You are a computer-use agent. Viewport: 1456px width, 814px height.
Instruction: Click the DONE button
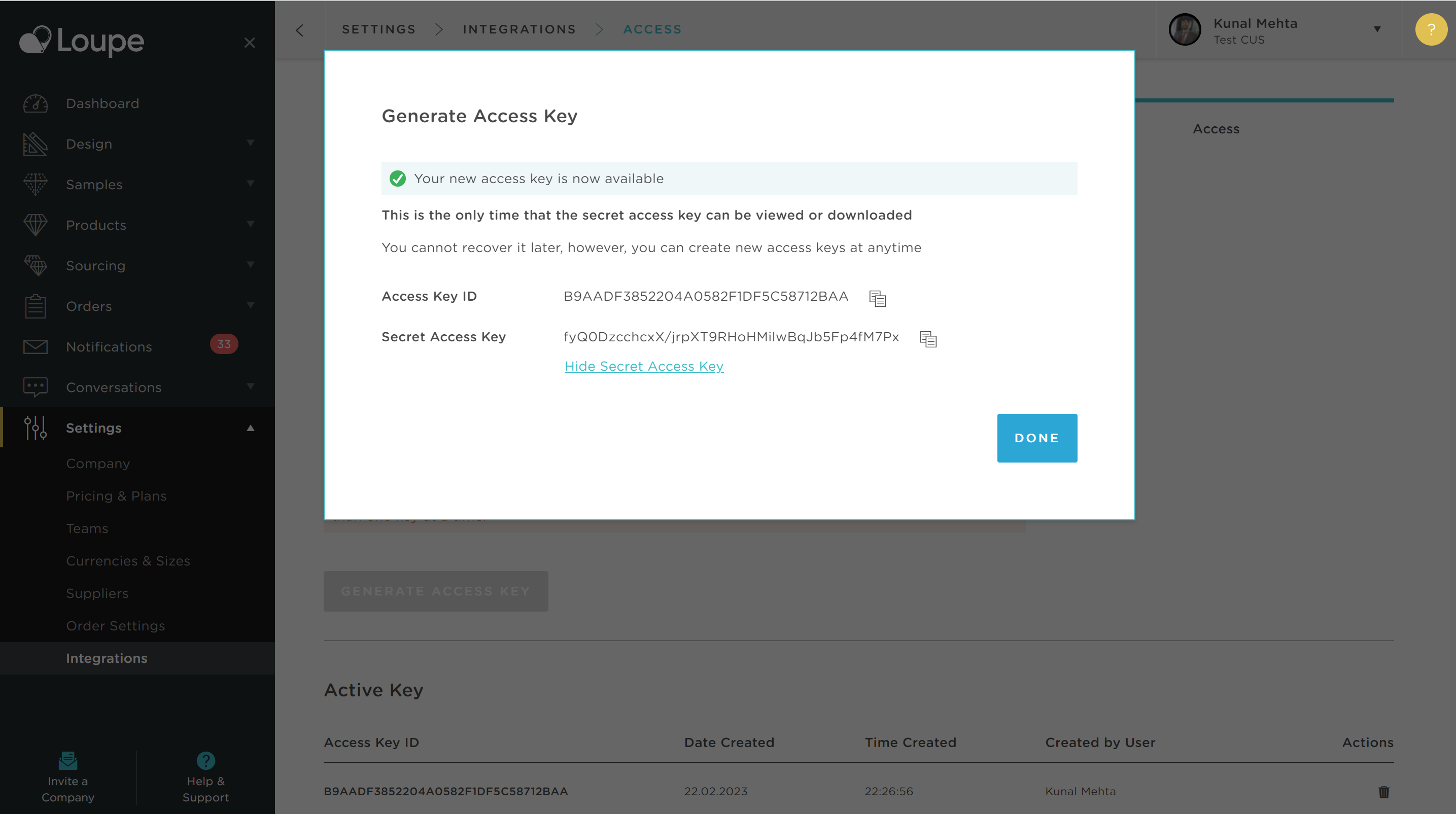point(1036,438)
